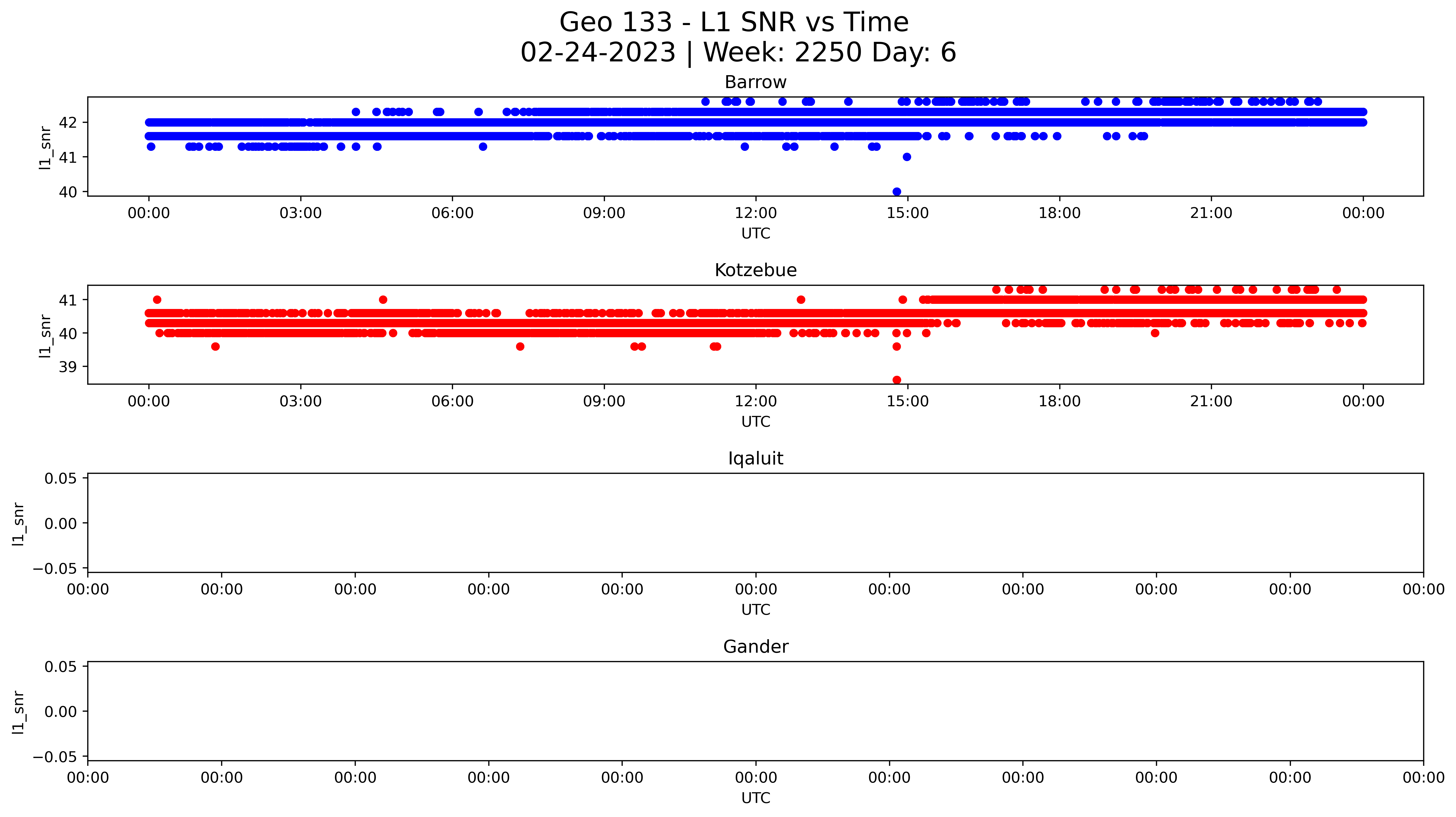Click the "UTC" axis label under Kotzebue plot

[x=756, y=422]
